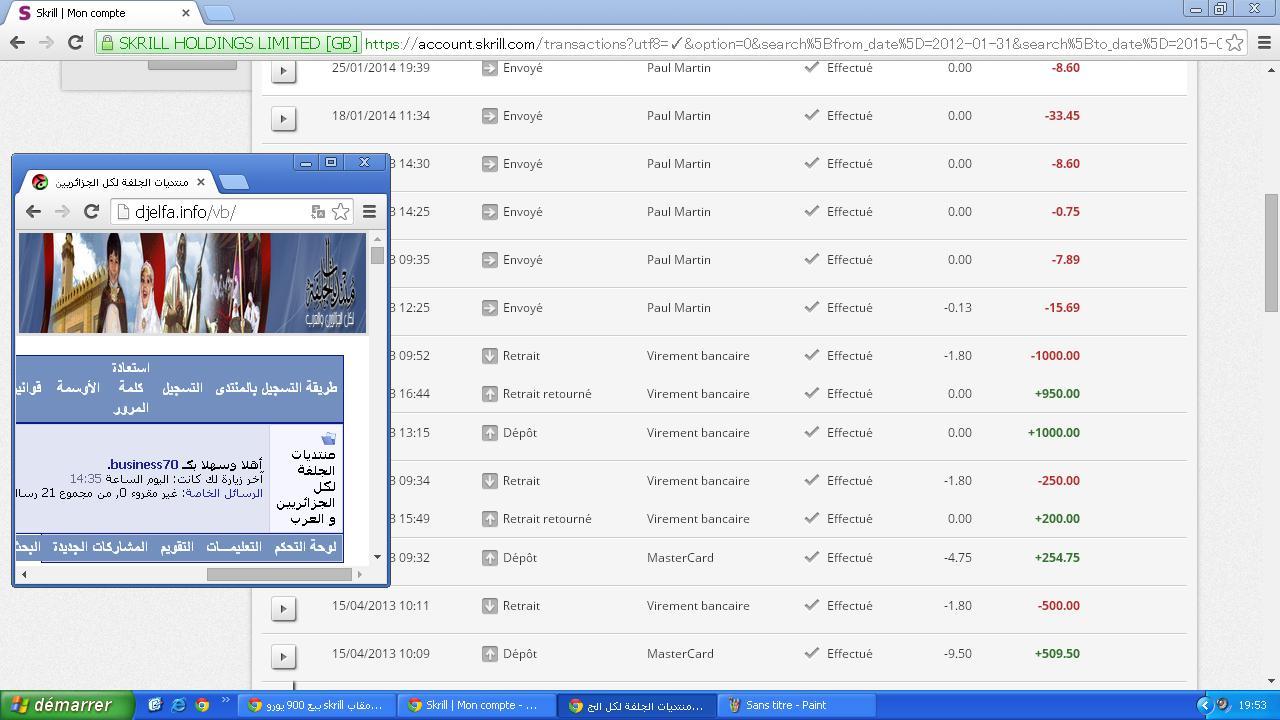Viewport: 1280px width, 720px height.
Task: Open a new tab in the Skrill browser window
Action: pos(219,13)
